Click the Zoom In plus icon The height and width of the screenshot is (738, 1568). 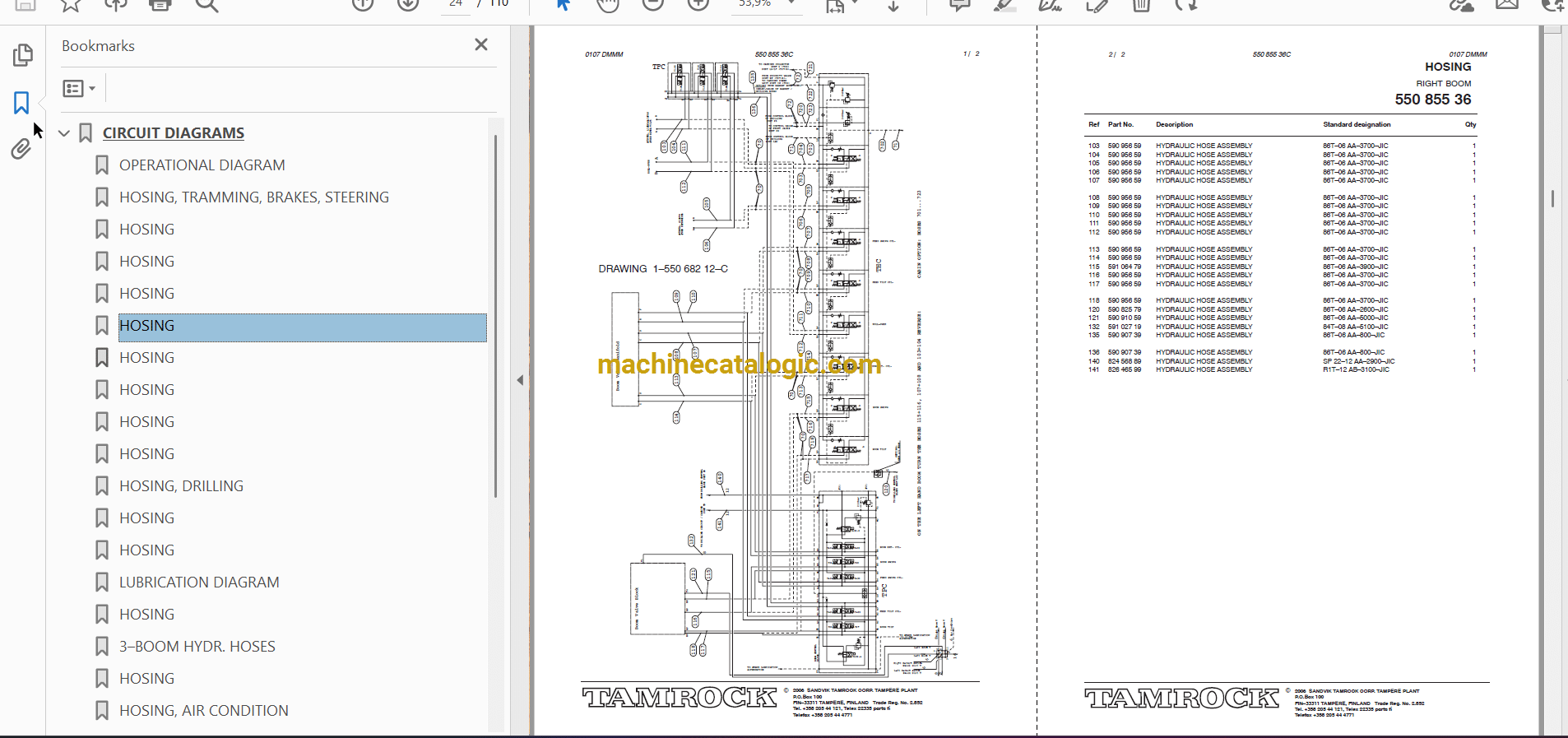pos(698,5)
